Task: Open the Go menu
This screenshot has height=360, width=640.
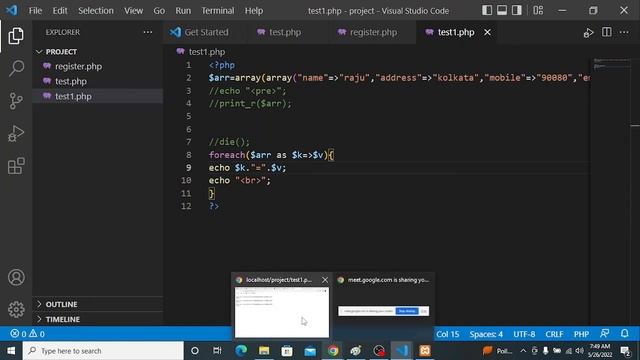Action: 159,11
